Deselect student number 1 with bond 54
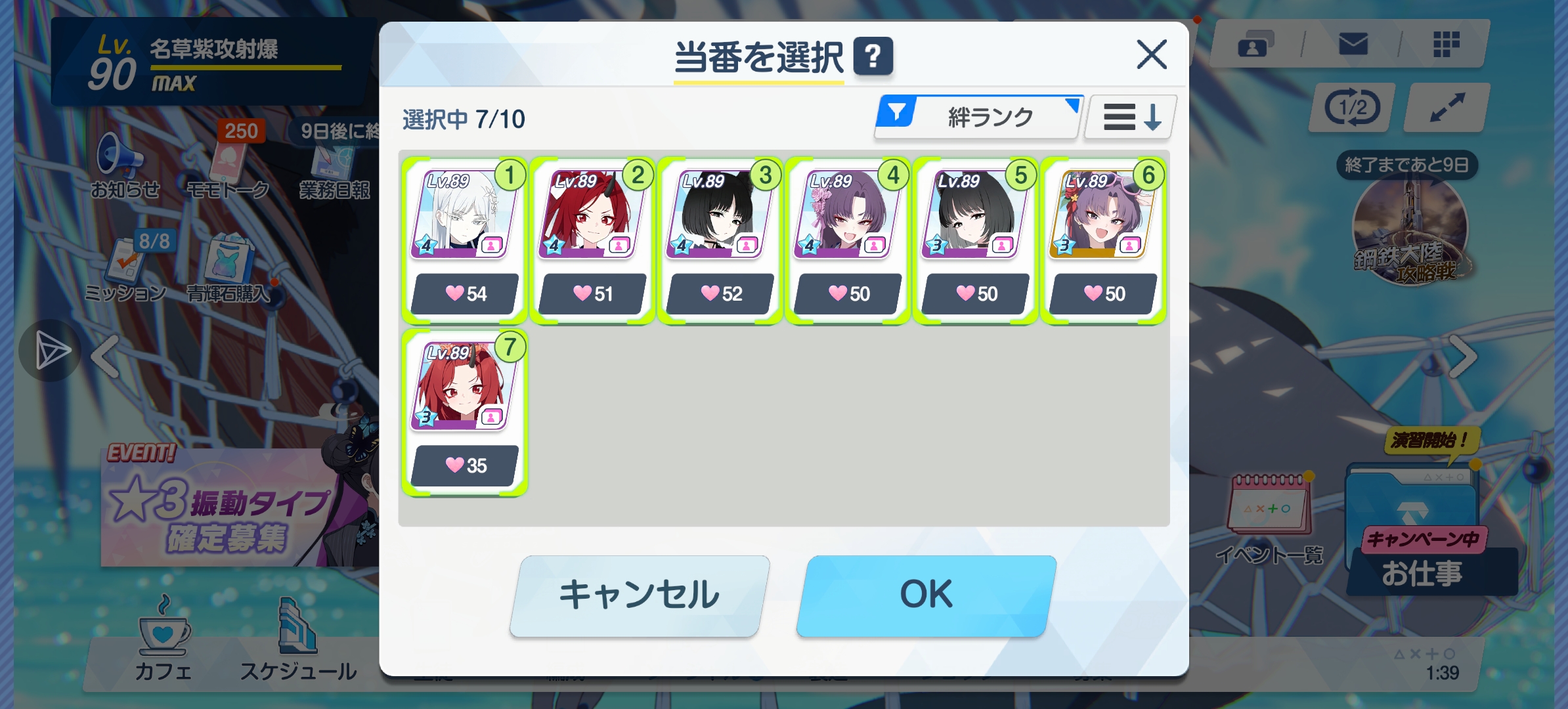The image size is (1568, 709). pos(465,241)
